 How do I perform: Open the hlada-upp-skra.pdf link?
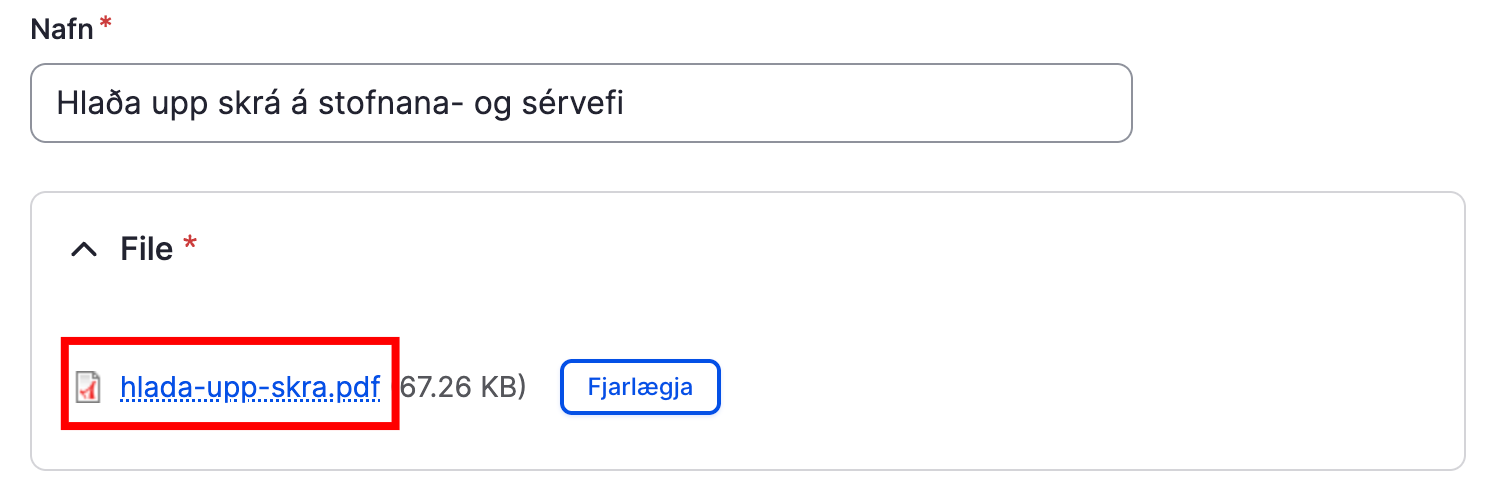(249, 387)
